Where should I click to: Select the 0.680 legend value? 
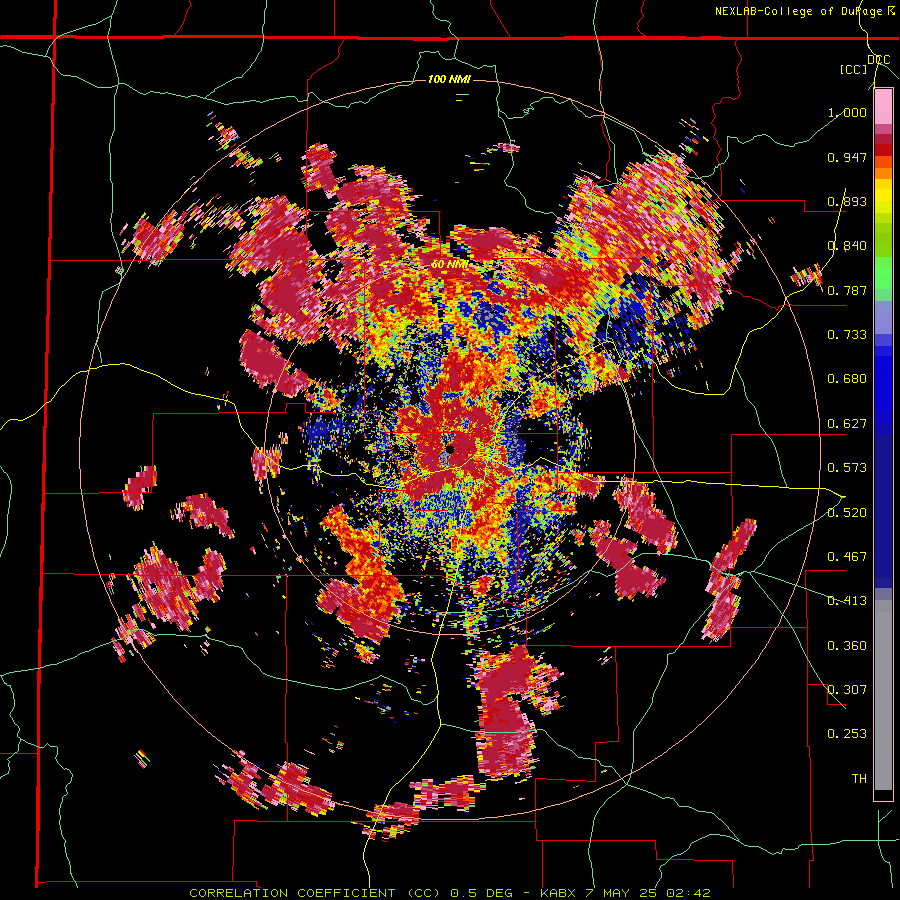847,379
